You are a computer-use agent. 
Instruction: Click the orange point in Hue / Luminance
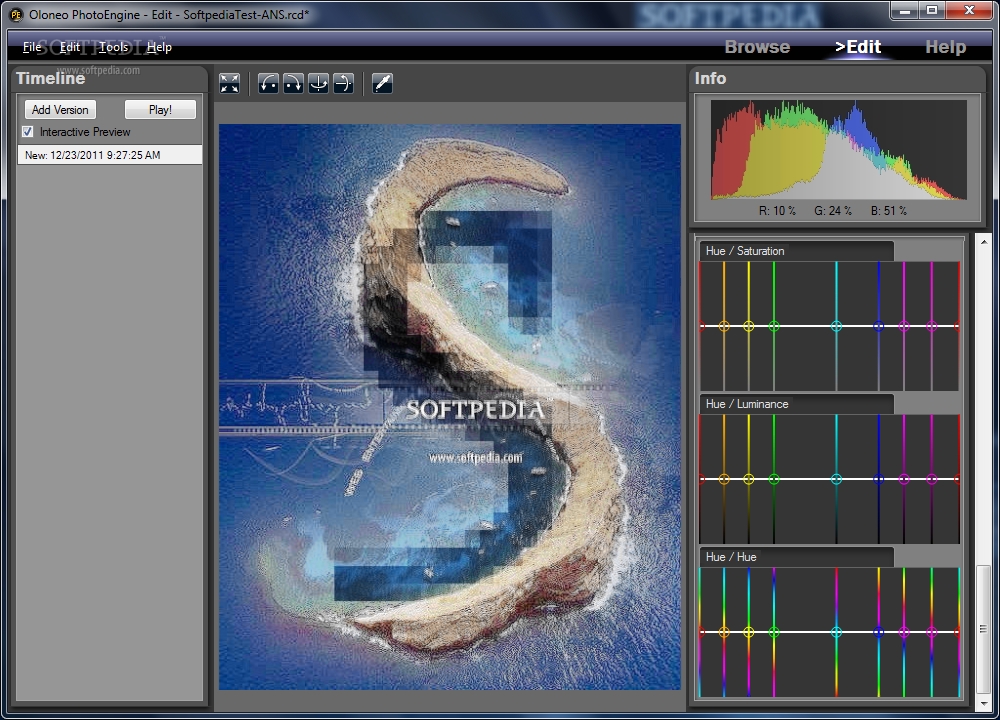coord(724,479)
